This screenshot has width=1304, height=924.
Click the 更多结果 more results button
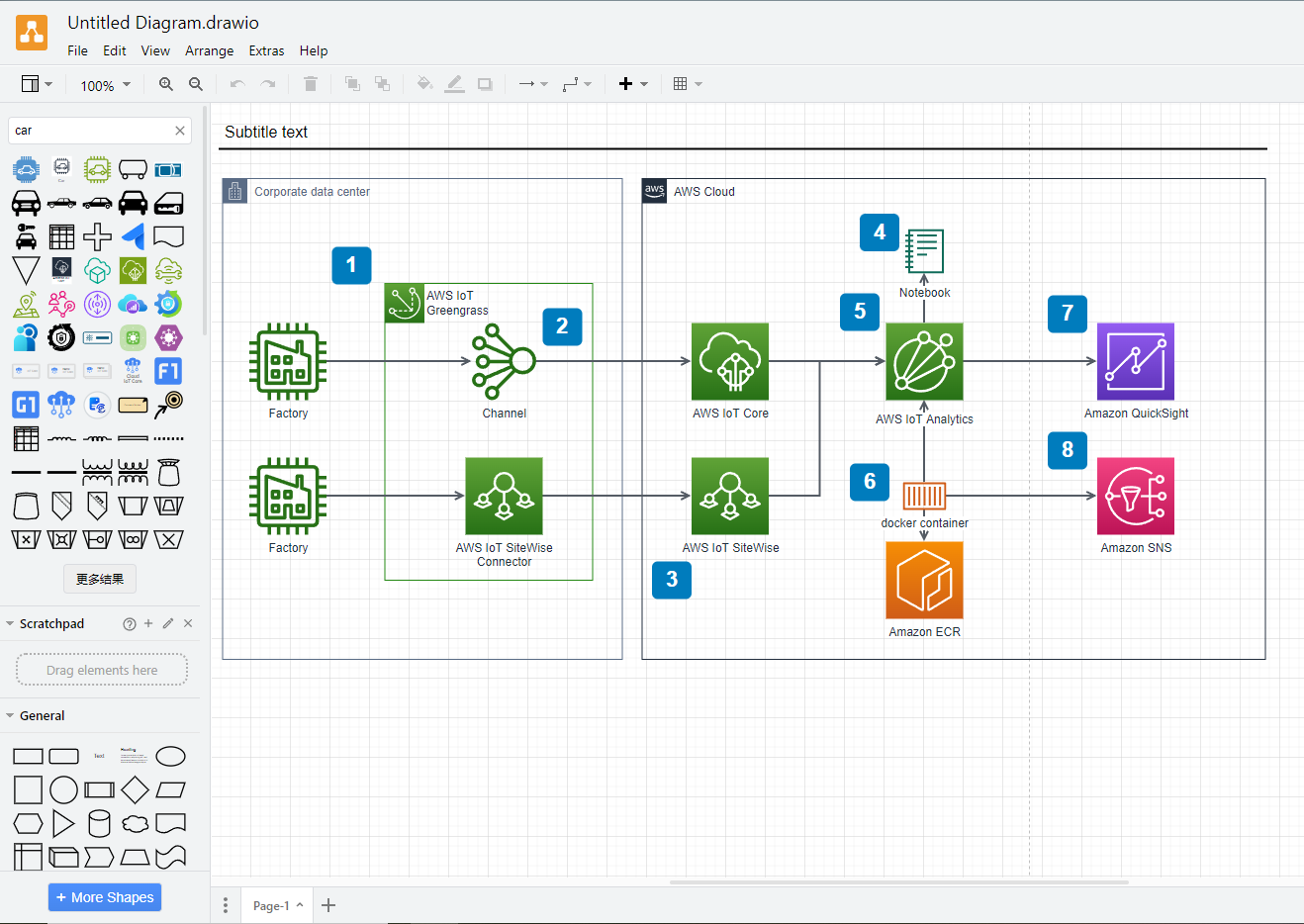click(x=100, y=579)
